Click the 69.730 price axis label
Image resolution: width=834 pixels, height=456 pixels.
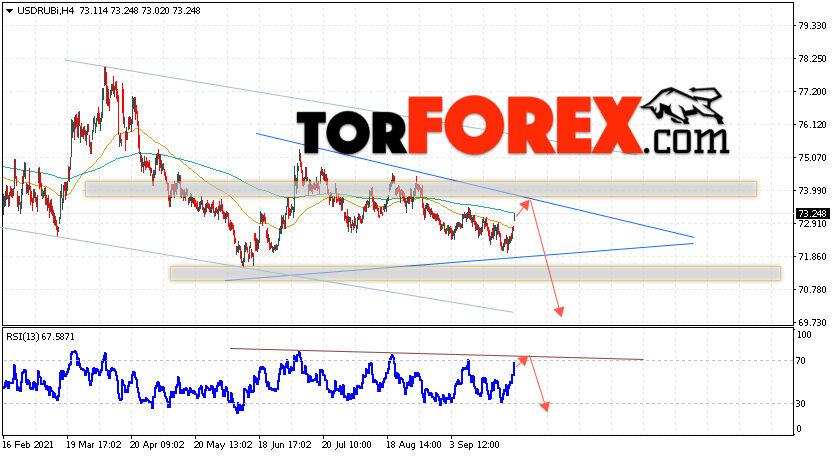(x=812, y=322)
